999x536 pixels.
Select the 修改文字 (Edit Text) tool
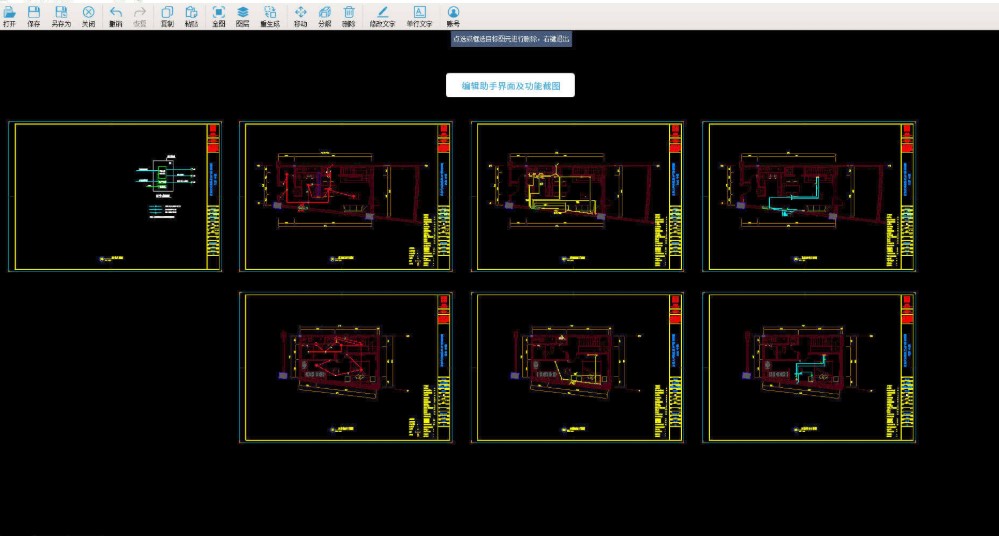click(x=382, y=14)
